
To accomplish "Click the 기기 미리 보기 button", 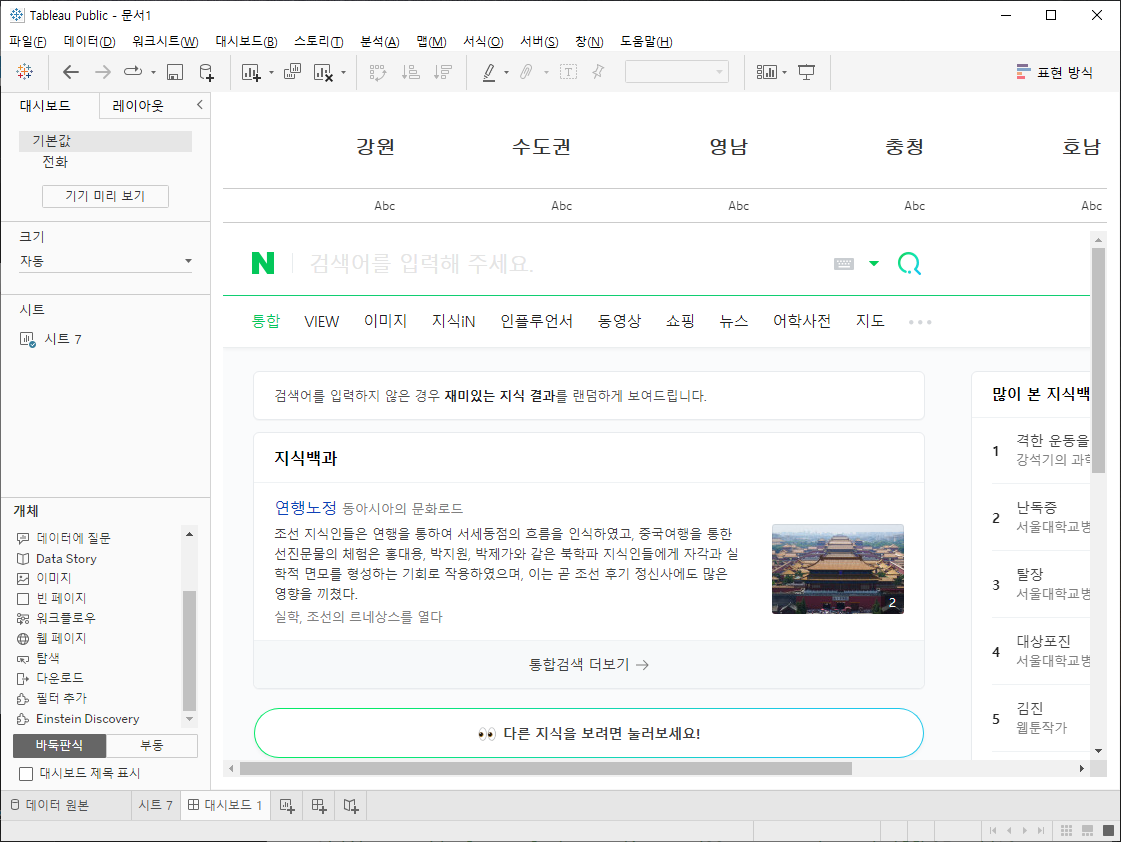I will click(x=105, y=196).
